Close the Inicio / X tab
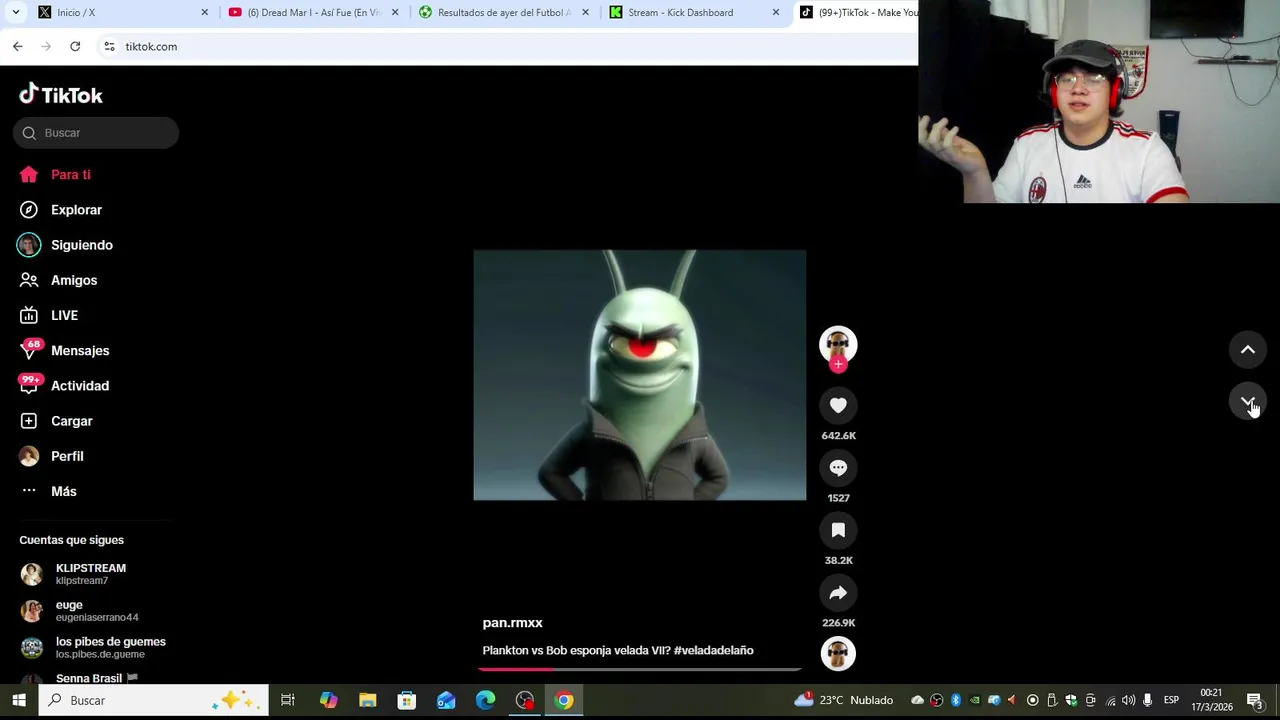This screenshot has height=720, width=1280. click(205, 12)
